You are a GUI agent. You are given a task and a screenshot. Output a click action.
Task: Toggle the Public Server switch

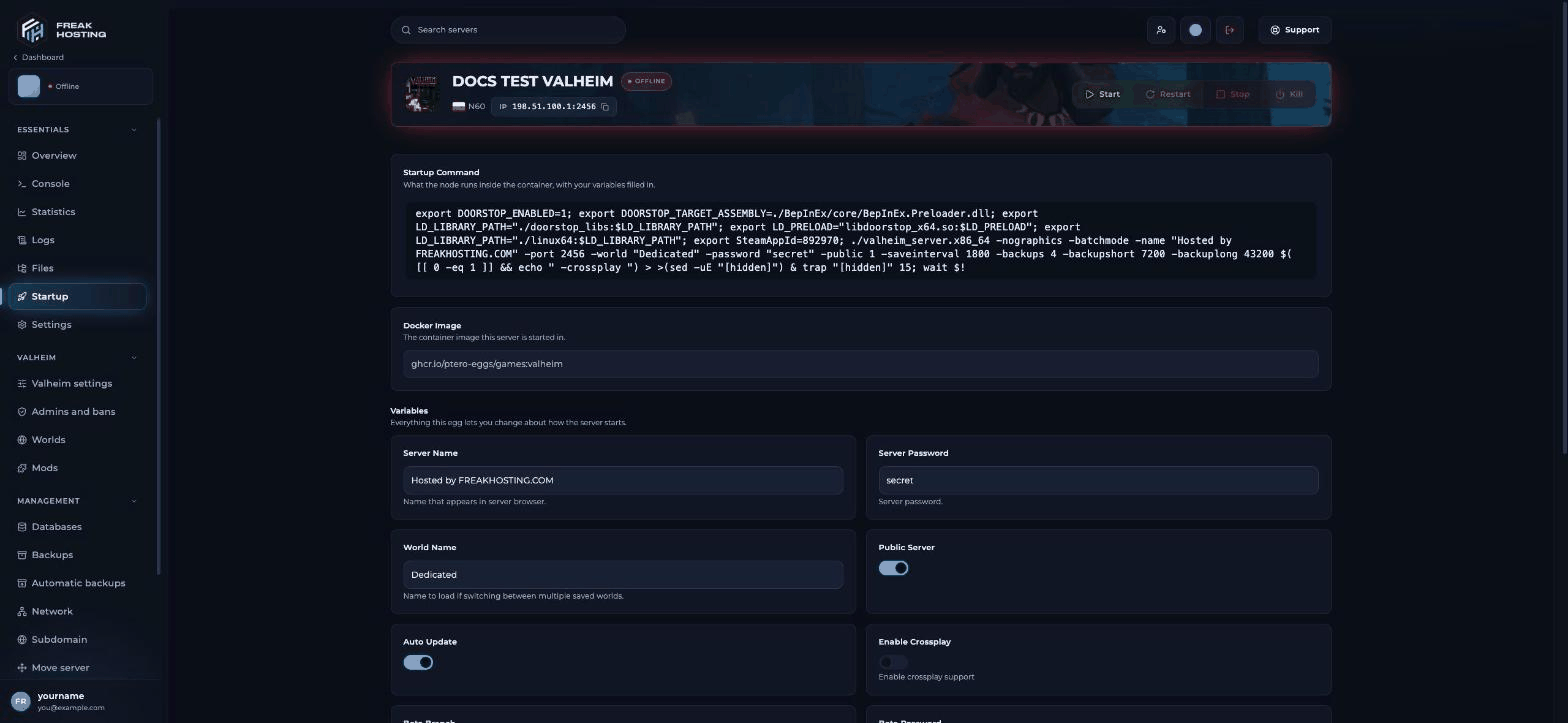tap(893, 568)
